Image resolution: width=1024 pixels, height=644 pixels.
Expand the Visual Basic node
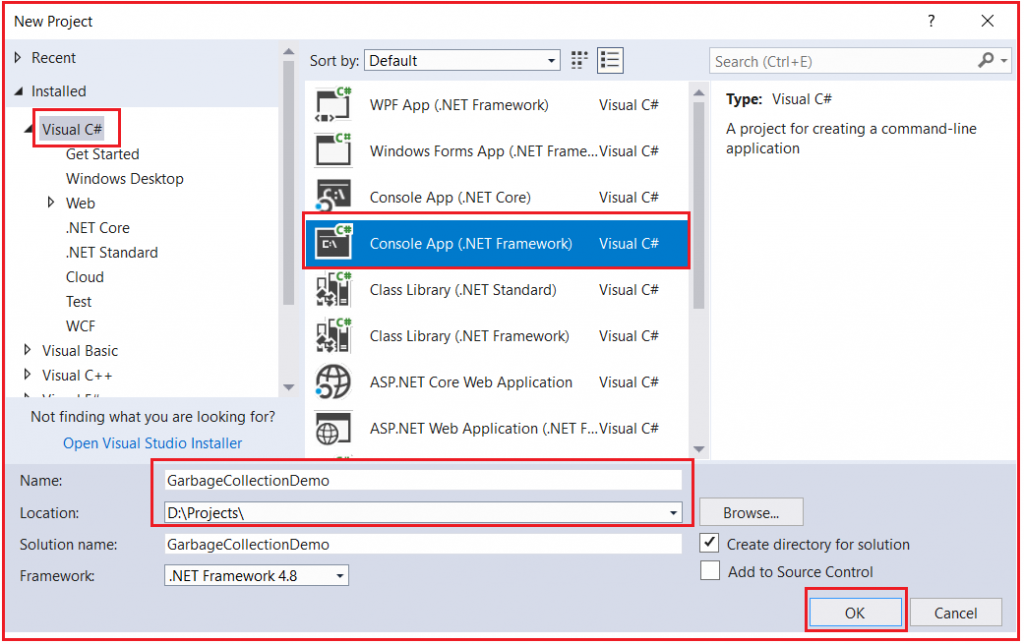pos(27,351)
